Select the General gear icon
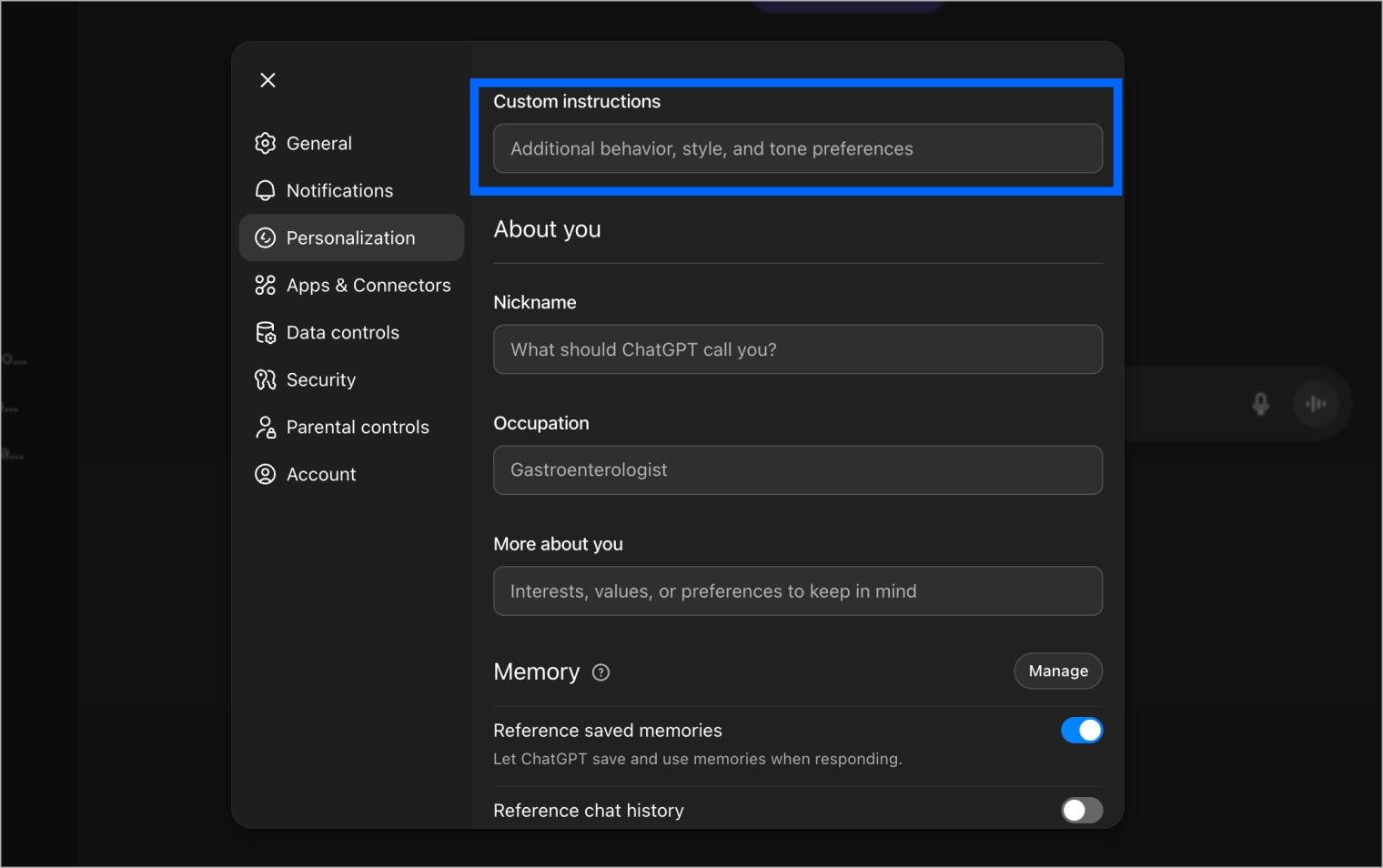 tap(265, 143)
